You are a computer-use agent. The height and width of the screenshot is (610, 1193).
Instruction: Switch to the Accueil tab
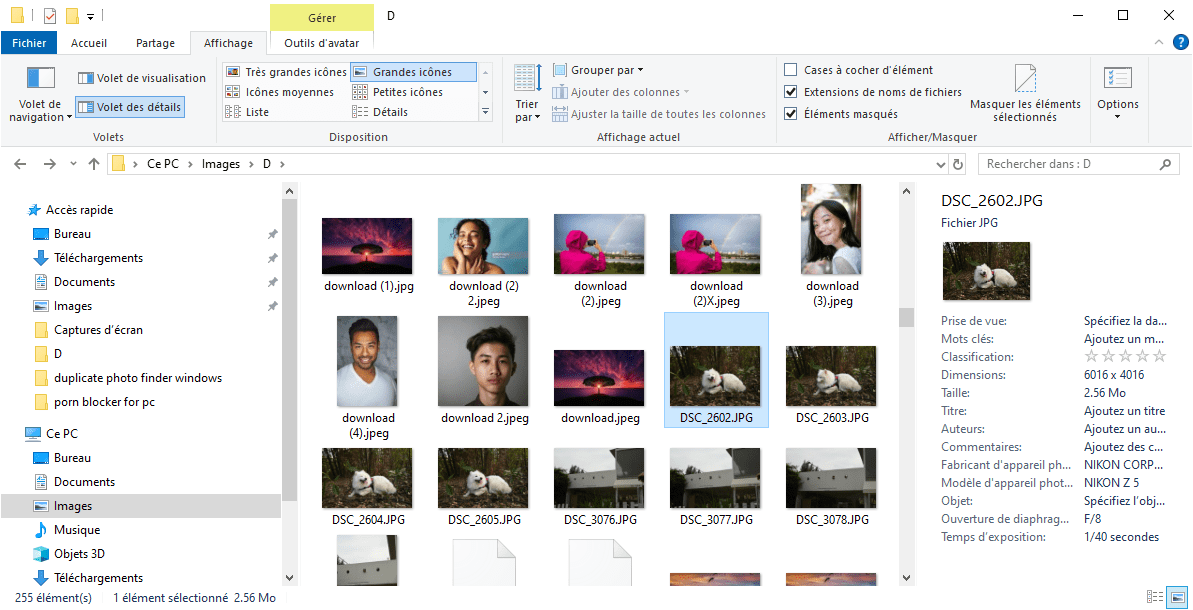point(89,43)
